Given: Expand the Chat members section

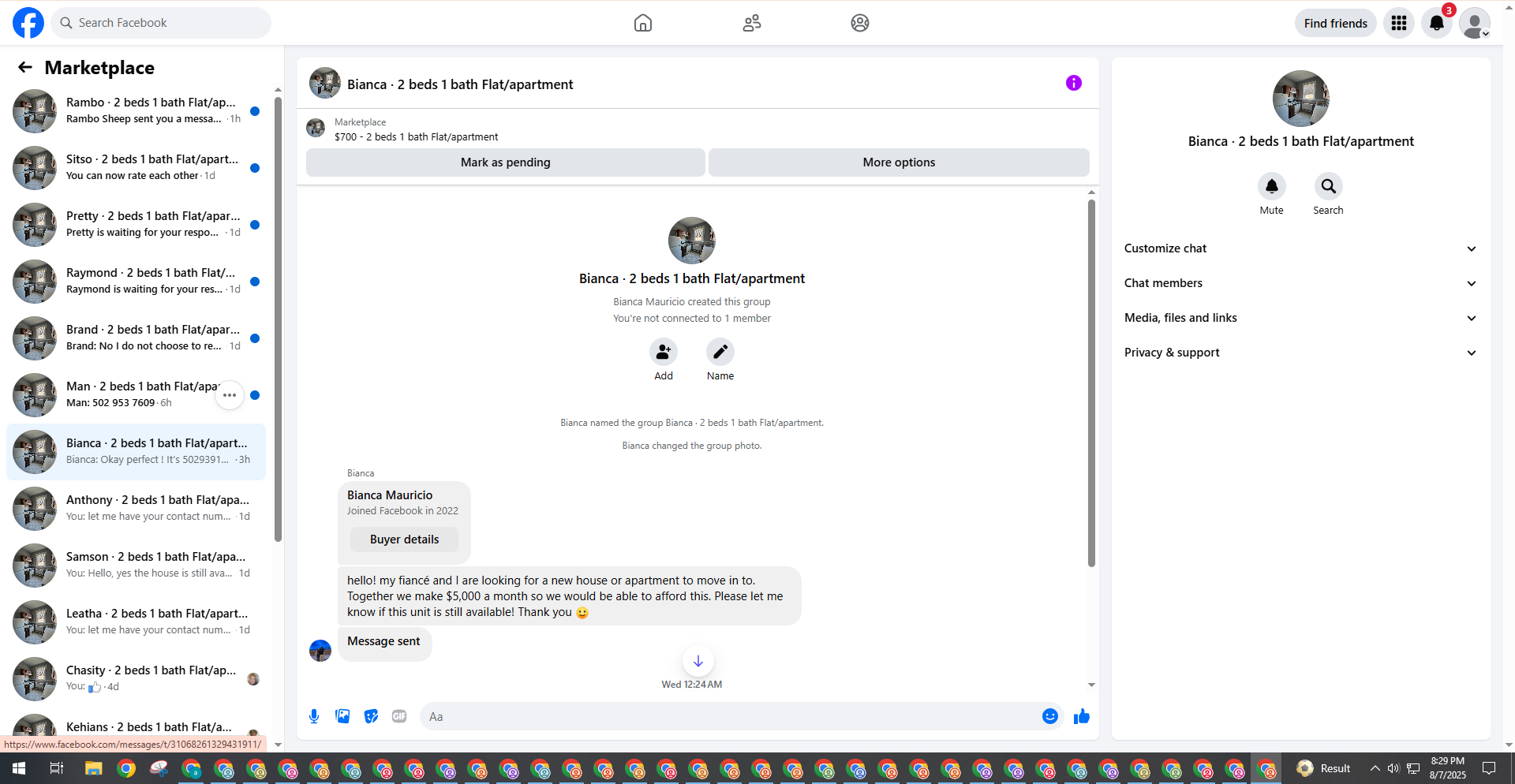Looking at the screenshot, I should coord(1301,283).
